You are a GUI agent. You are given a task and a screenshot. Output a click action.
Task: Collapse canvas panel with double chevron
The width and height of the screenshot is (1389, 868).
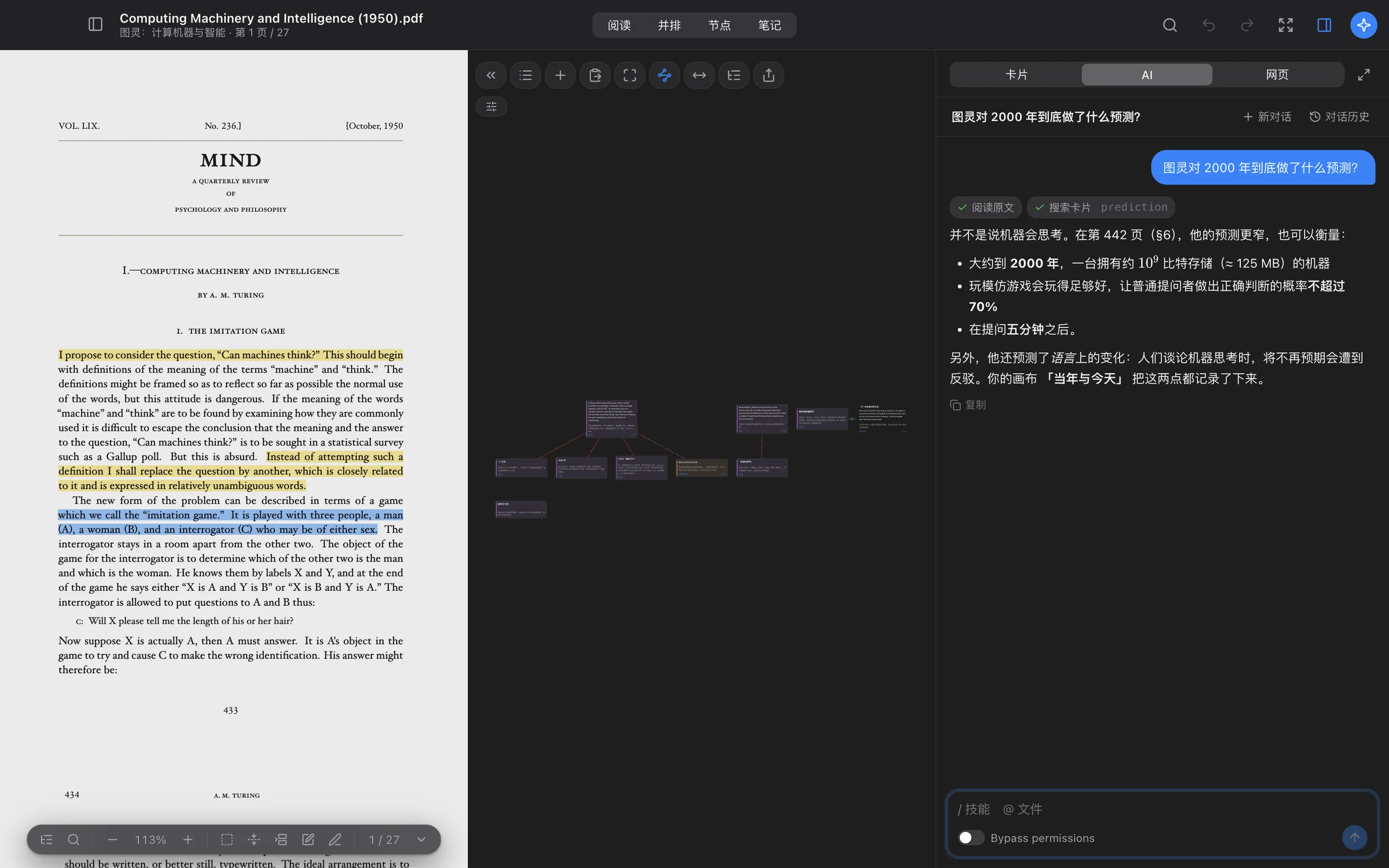click(x=491, y=75)
